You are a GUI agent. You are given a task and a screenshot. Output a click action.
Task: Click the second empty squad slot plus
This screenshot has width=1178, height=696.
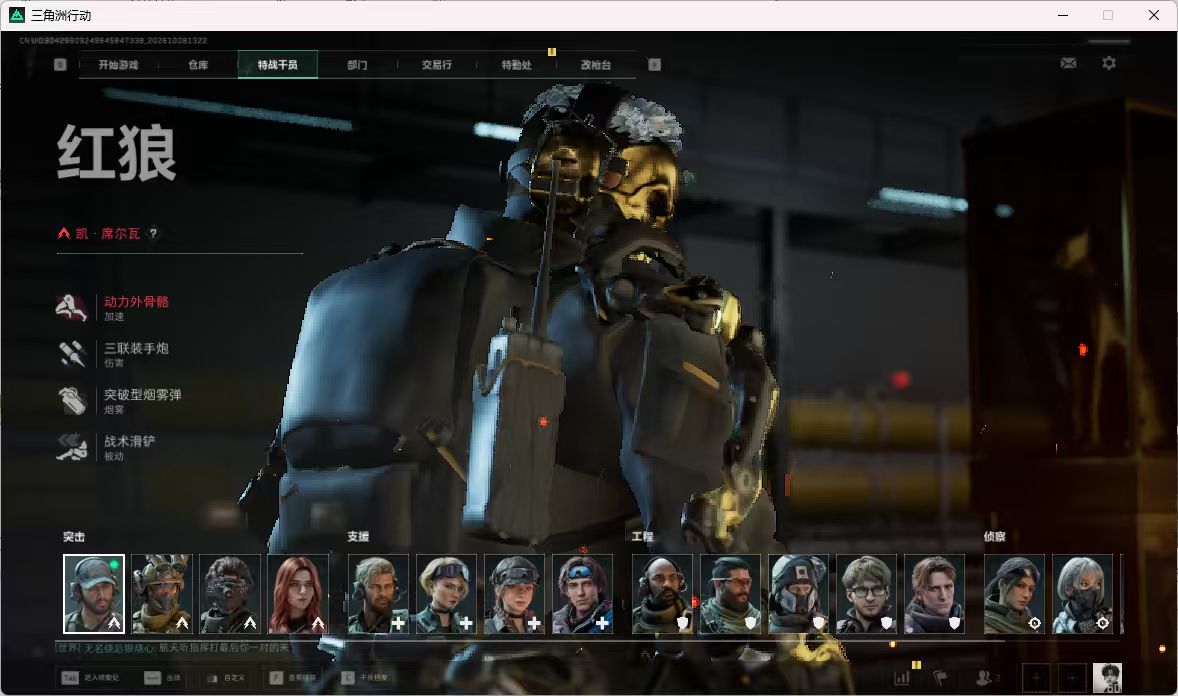coord(1071,678)
